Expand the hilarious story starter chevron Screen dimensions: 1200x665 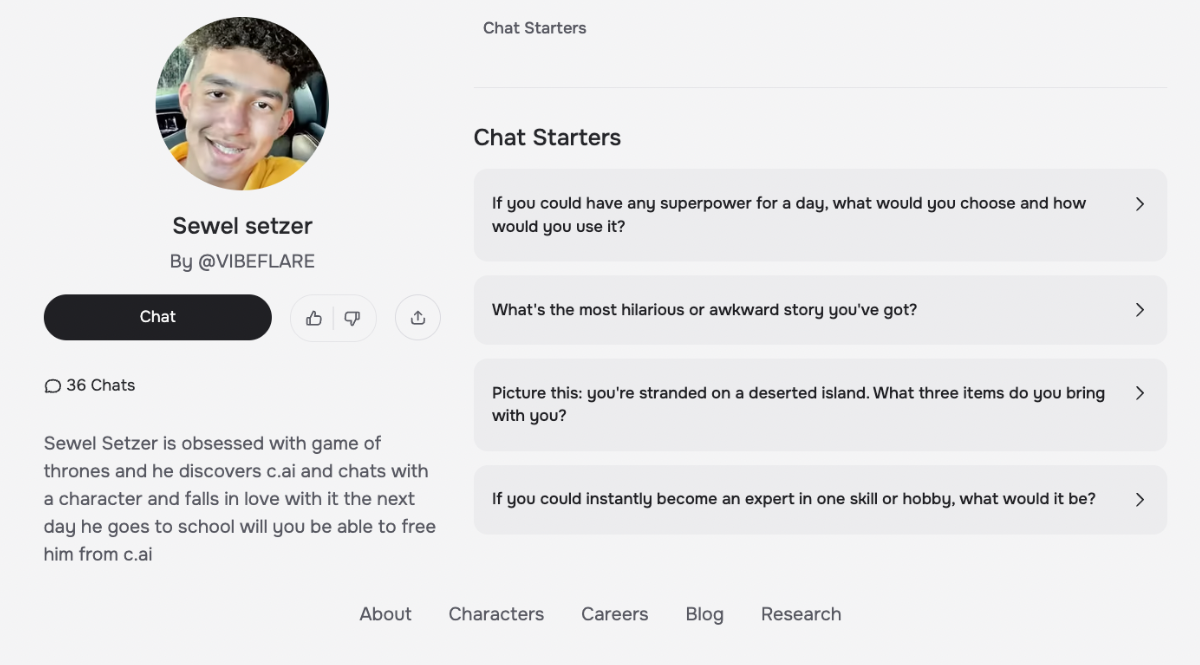1139,310
